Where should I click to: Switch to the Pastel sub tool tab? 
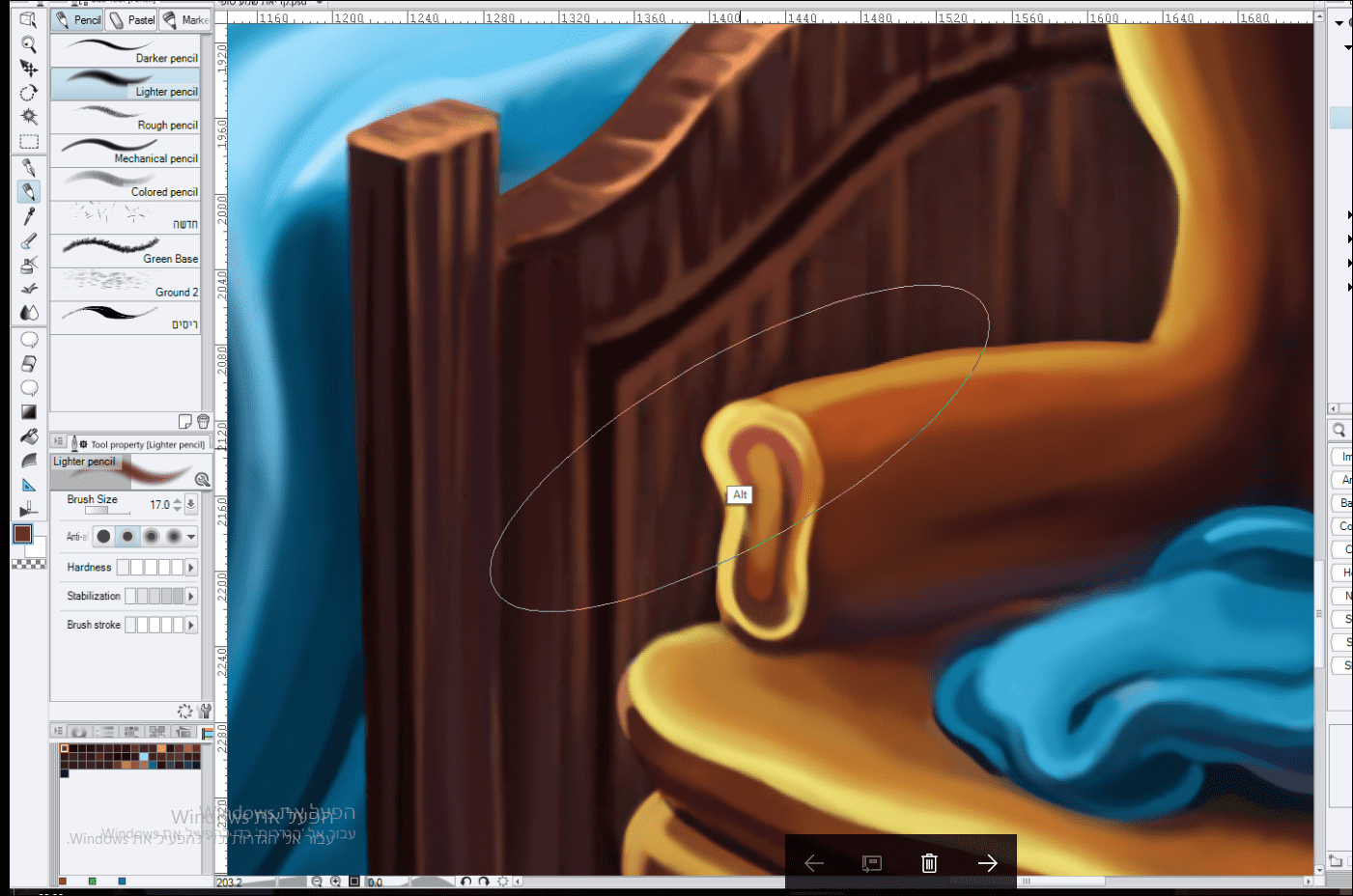[131, 20]
